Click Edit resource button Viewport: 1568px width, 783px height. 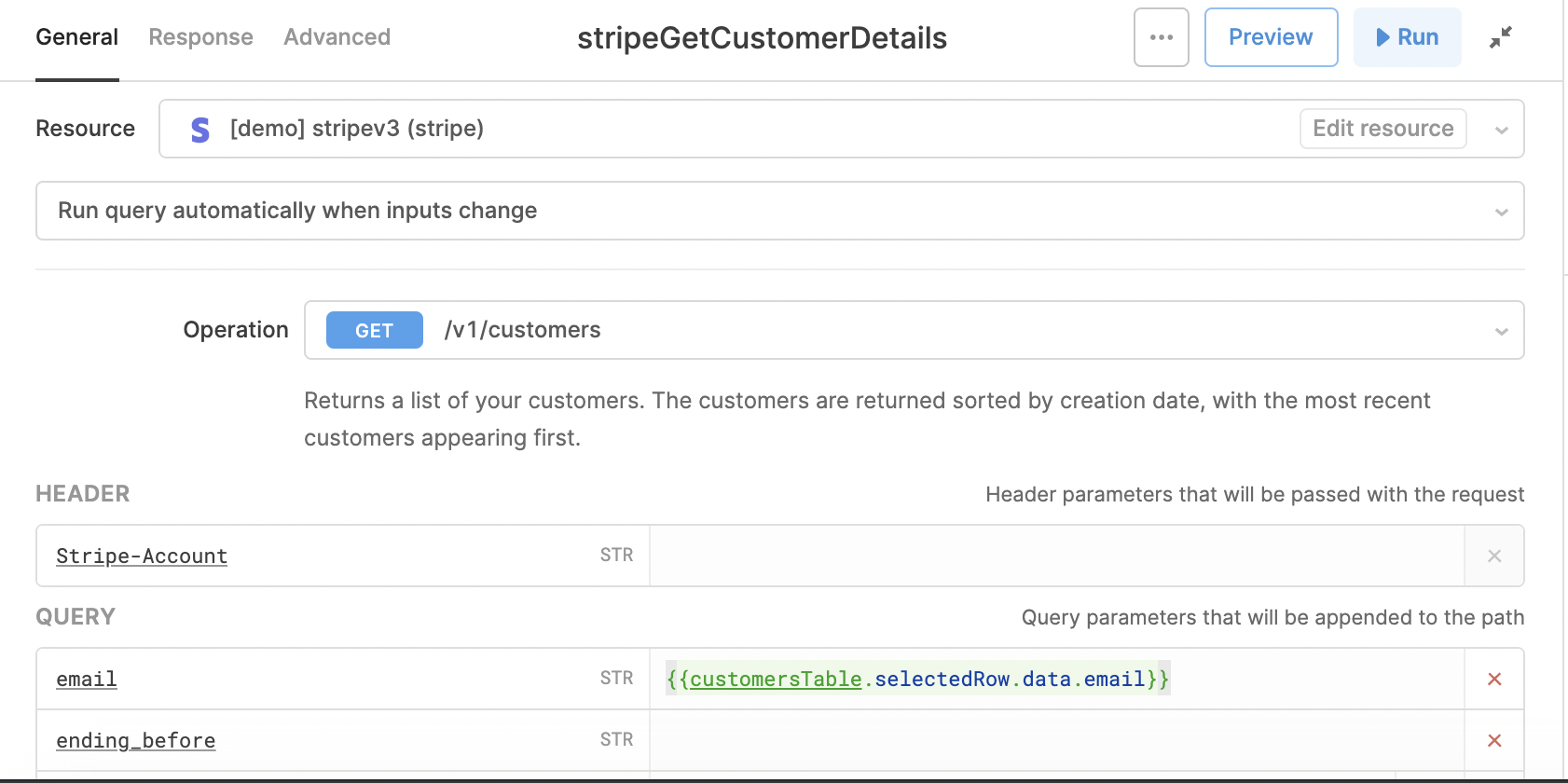click(1382, 129)
